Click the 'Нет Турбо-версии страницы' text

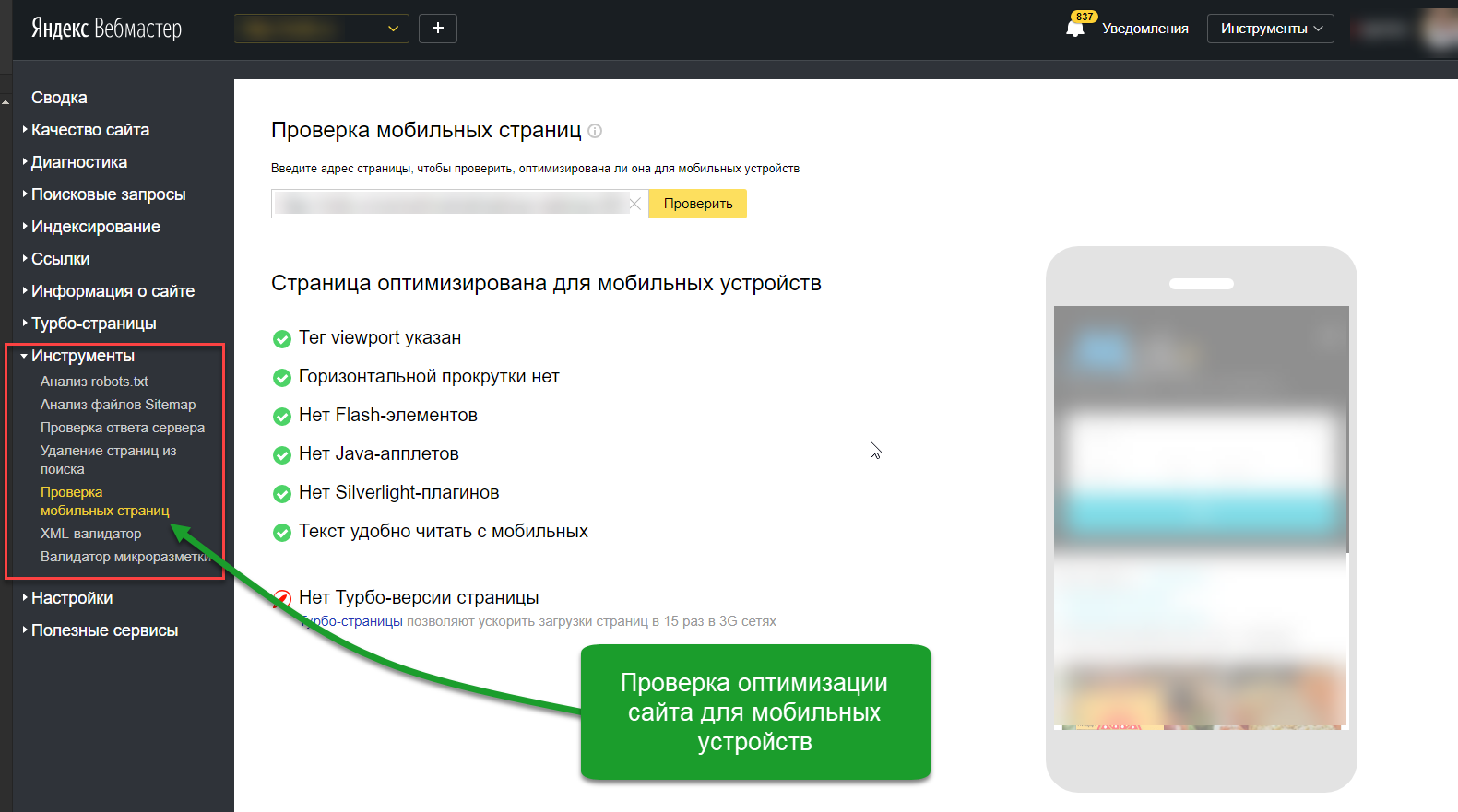tap(419, 597)
